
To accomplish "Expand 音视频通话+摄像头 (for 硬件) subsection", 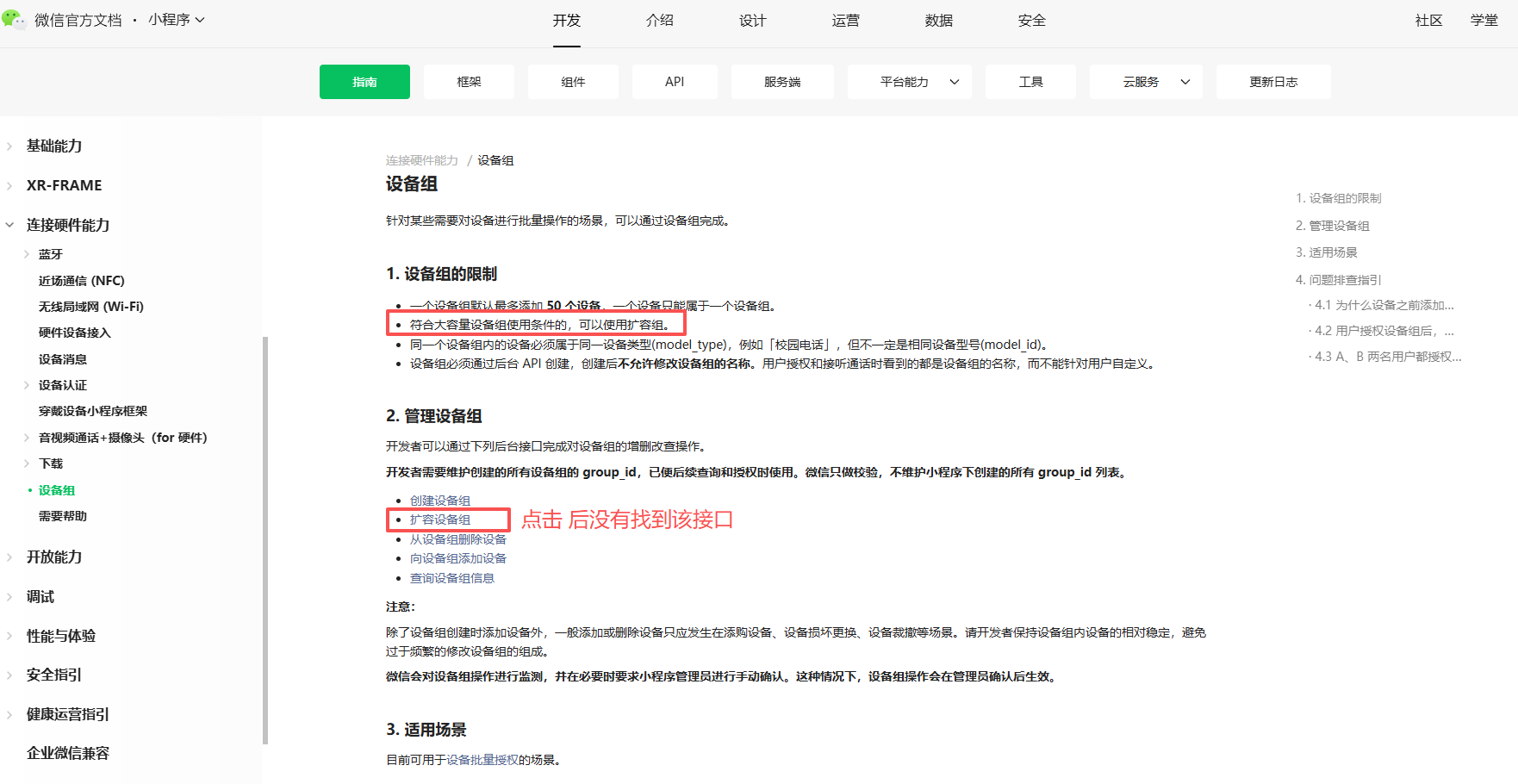I will [x=27, y=438].
